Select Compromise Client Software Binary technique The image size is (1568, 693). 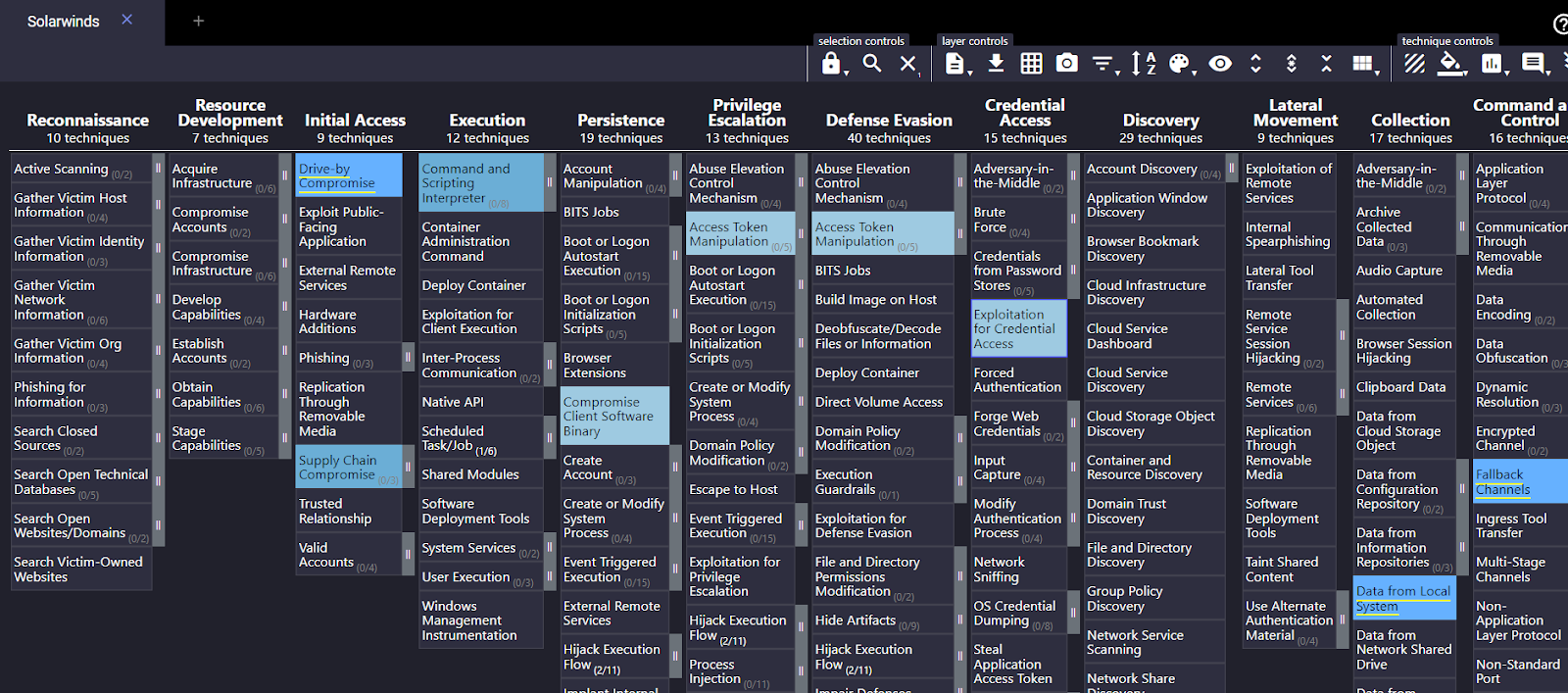(615, 417)
